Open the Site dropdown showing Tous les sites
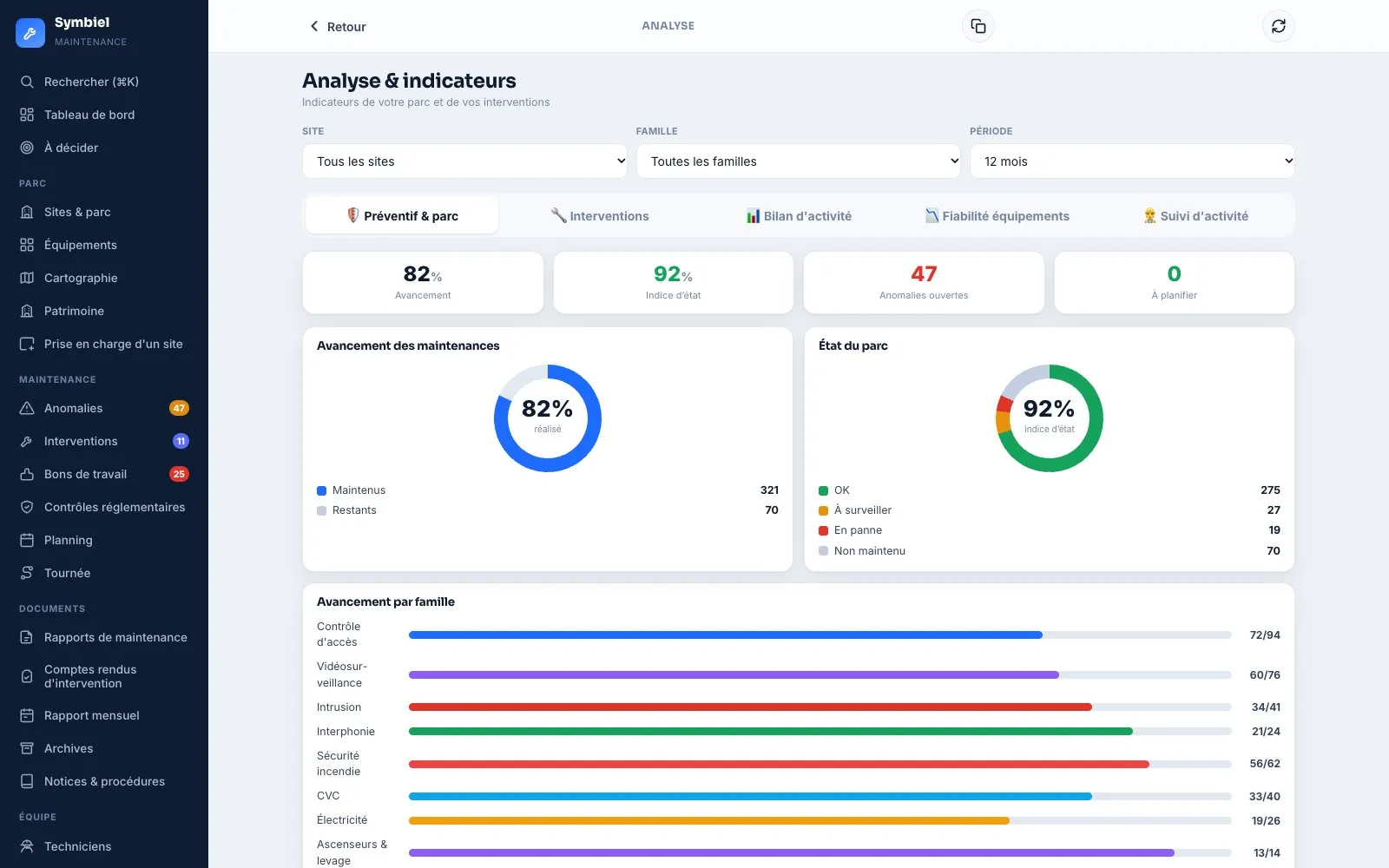The image size is (1389, 868). point(464,161)
